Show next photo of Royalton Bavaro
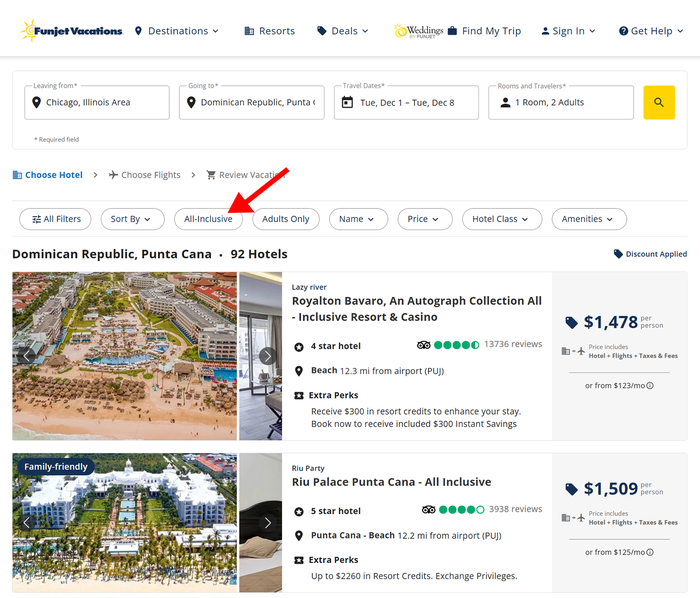The height and width of the screenshot is (598, 700). pyautogui.click(x=267, y=356)
